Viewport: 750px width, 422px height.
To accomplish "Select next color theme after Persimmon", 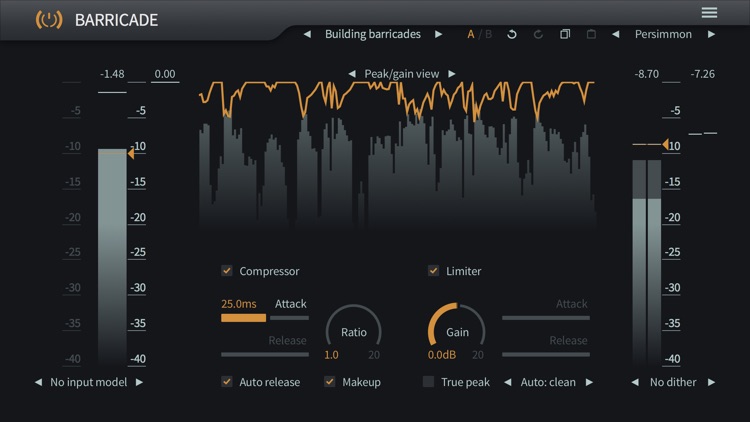I will pyautogui.click(x=712, y=34).
